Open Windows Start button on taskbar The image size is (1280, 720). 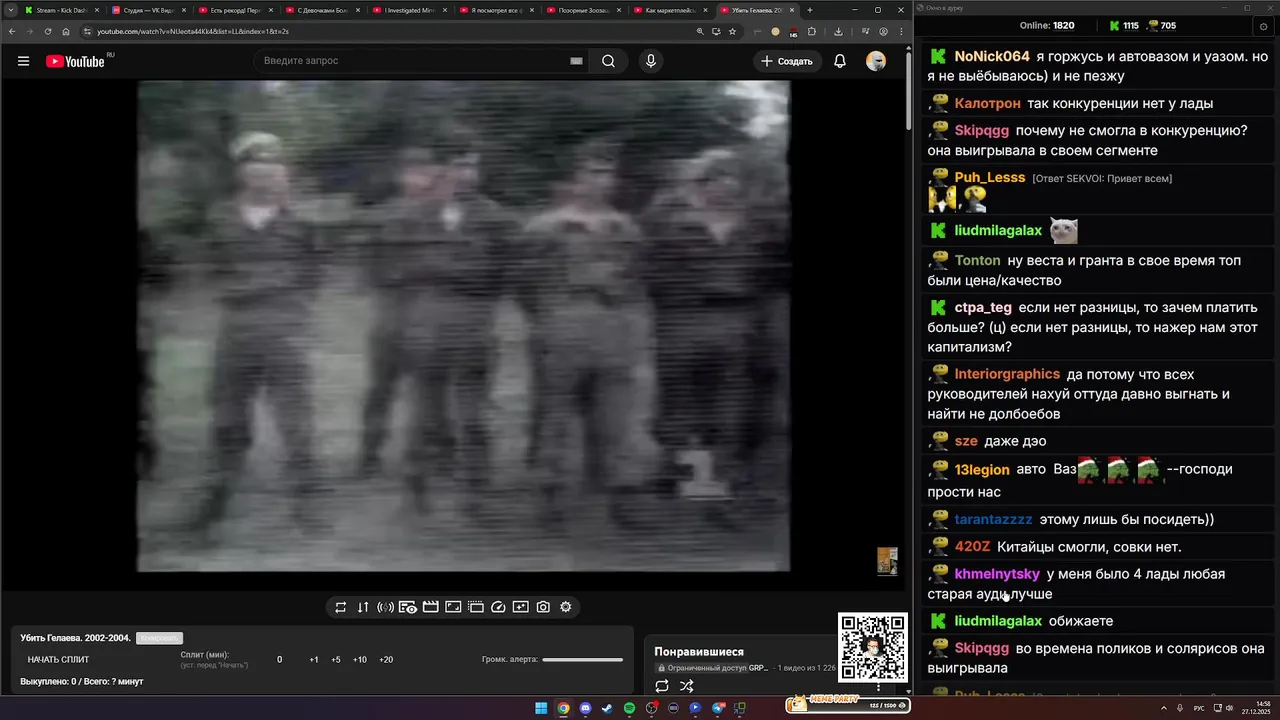[541, 708]
